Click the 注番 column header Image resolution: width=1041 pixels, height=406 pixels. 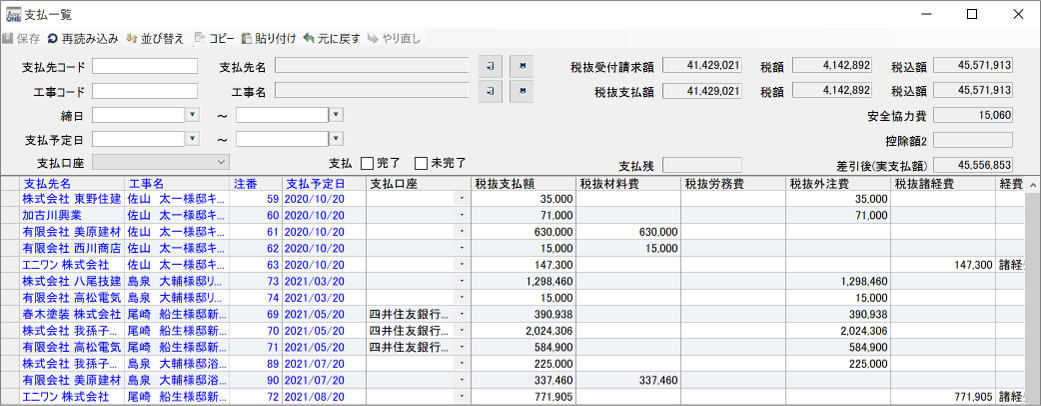[x=245, y=184]
